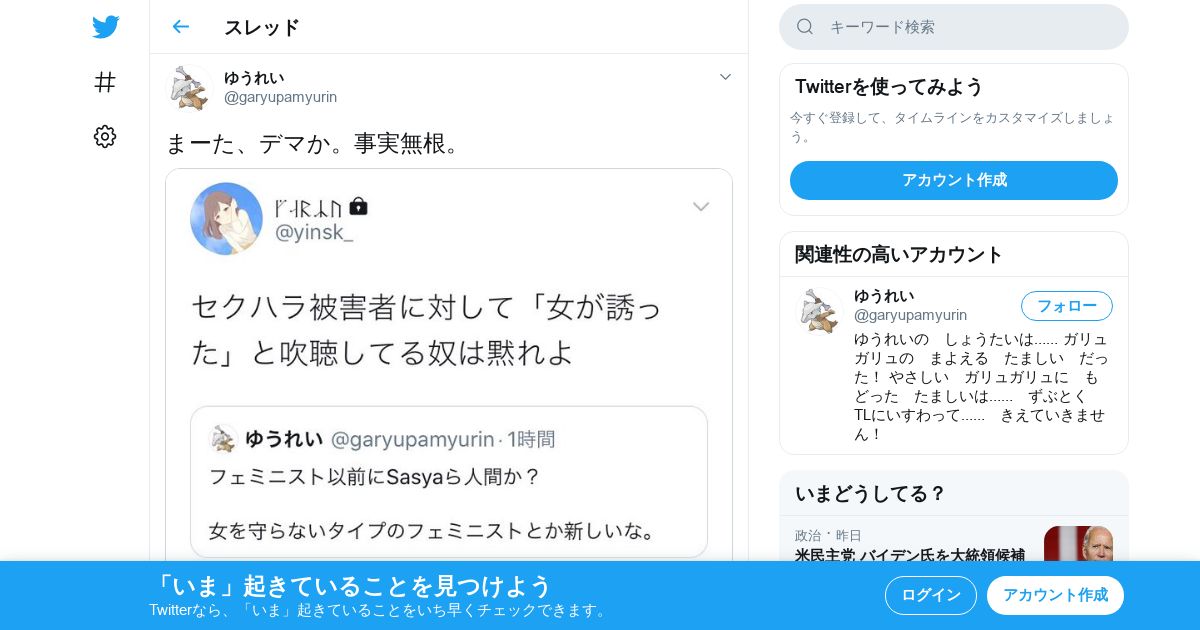The width and height of the screenshot is (1200, 630).
Task: Select the magnifier icon in the search box
Action: pyautogui.click(x=805, y=27)
